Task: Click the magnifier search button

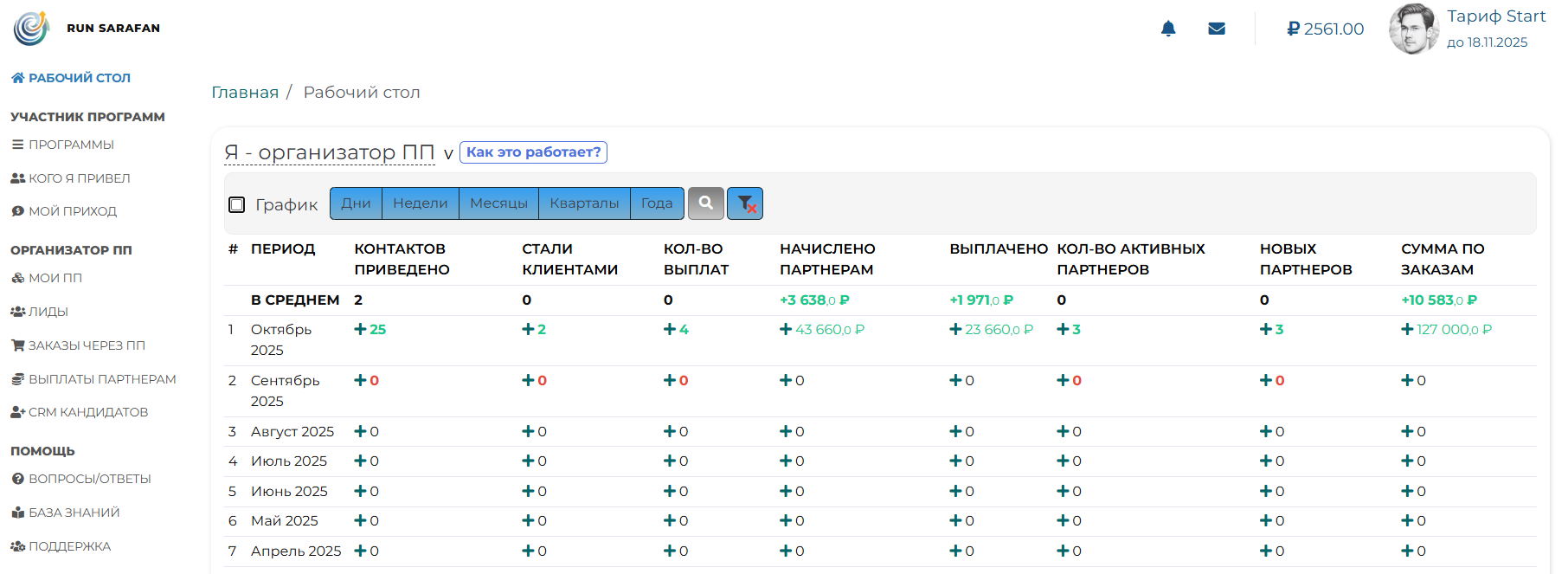Action: [706, 203]
